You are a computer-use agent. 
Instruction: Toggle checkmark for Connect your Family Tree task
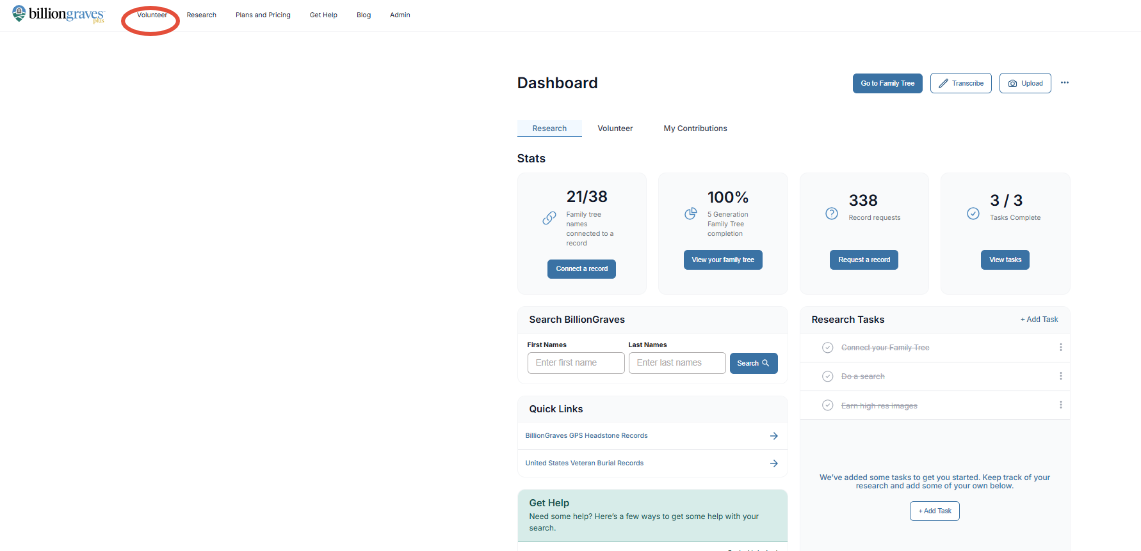(827, 347)
